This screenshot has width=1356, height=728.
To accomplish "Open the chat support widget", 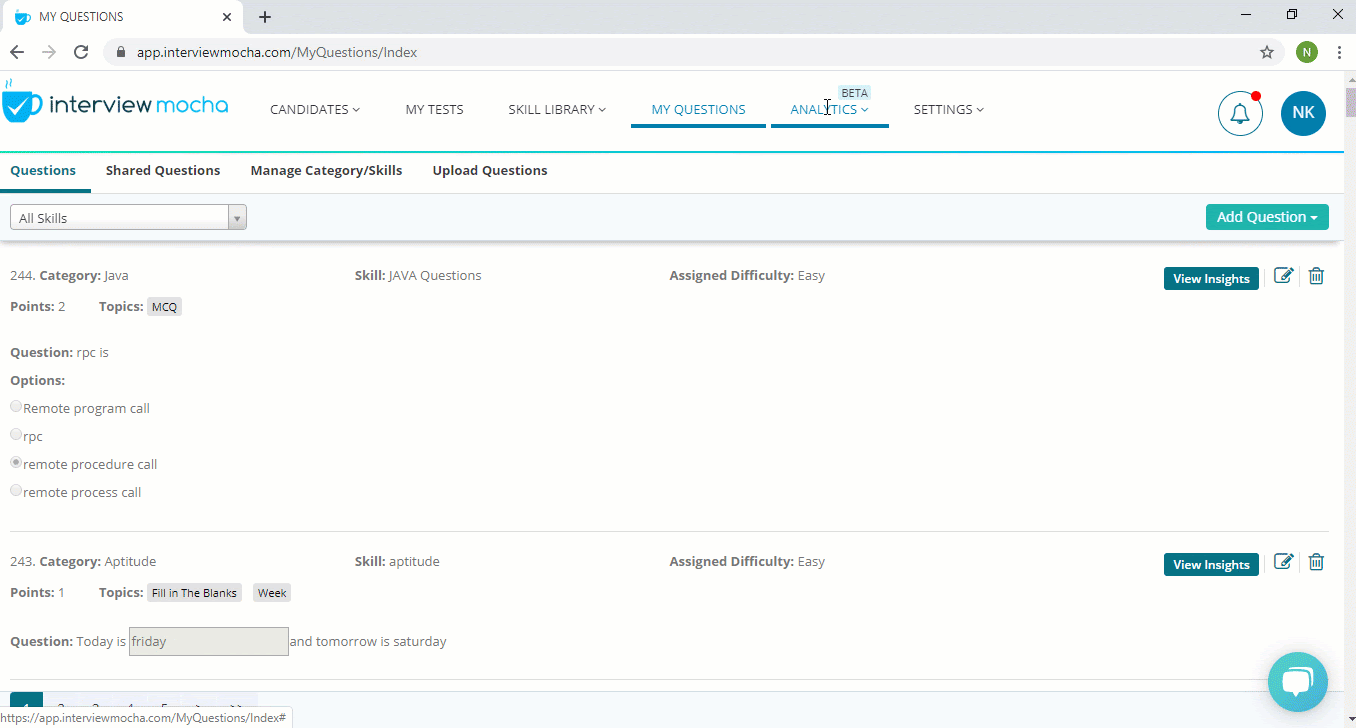I will [x=1297, y=681].
